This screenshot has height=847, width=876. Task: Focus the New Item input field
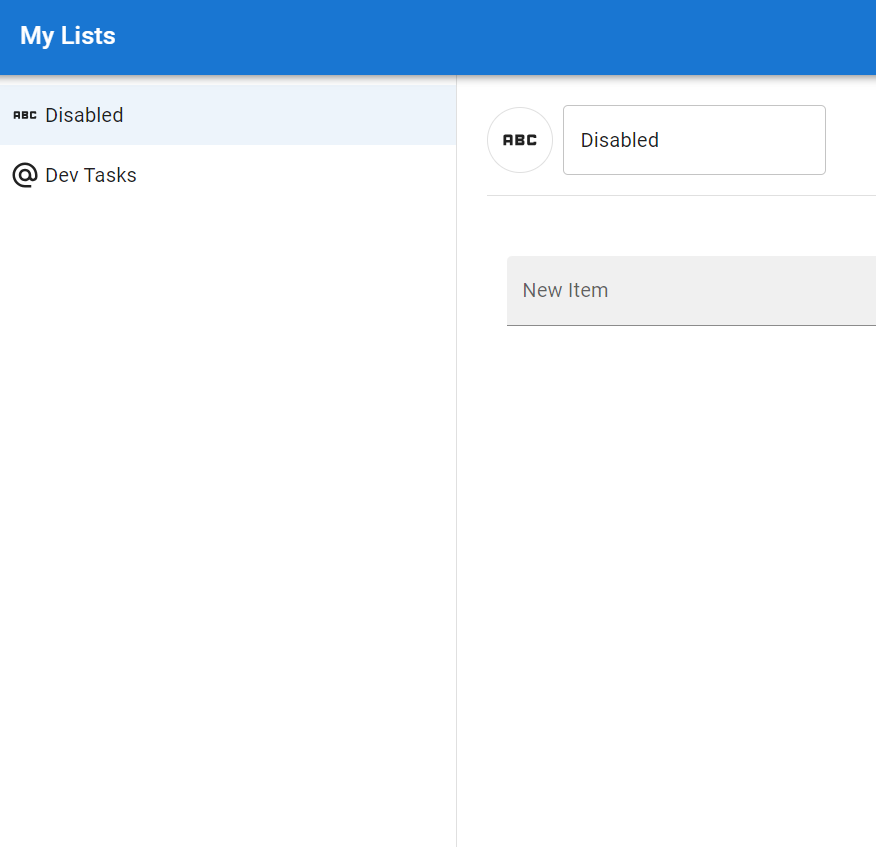click(691, 291)
